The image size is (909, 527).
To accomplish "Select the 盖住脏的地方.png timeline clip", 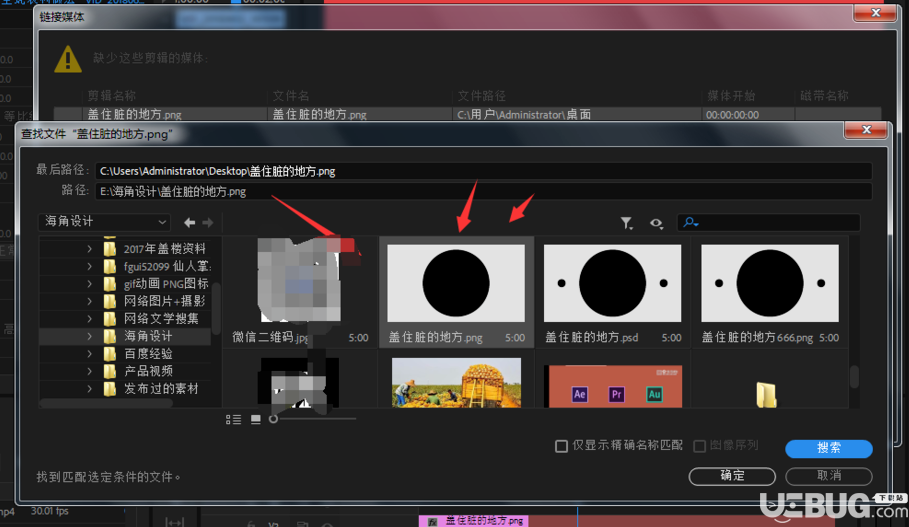I will (x=474, y=521).
